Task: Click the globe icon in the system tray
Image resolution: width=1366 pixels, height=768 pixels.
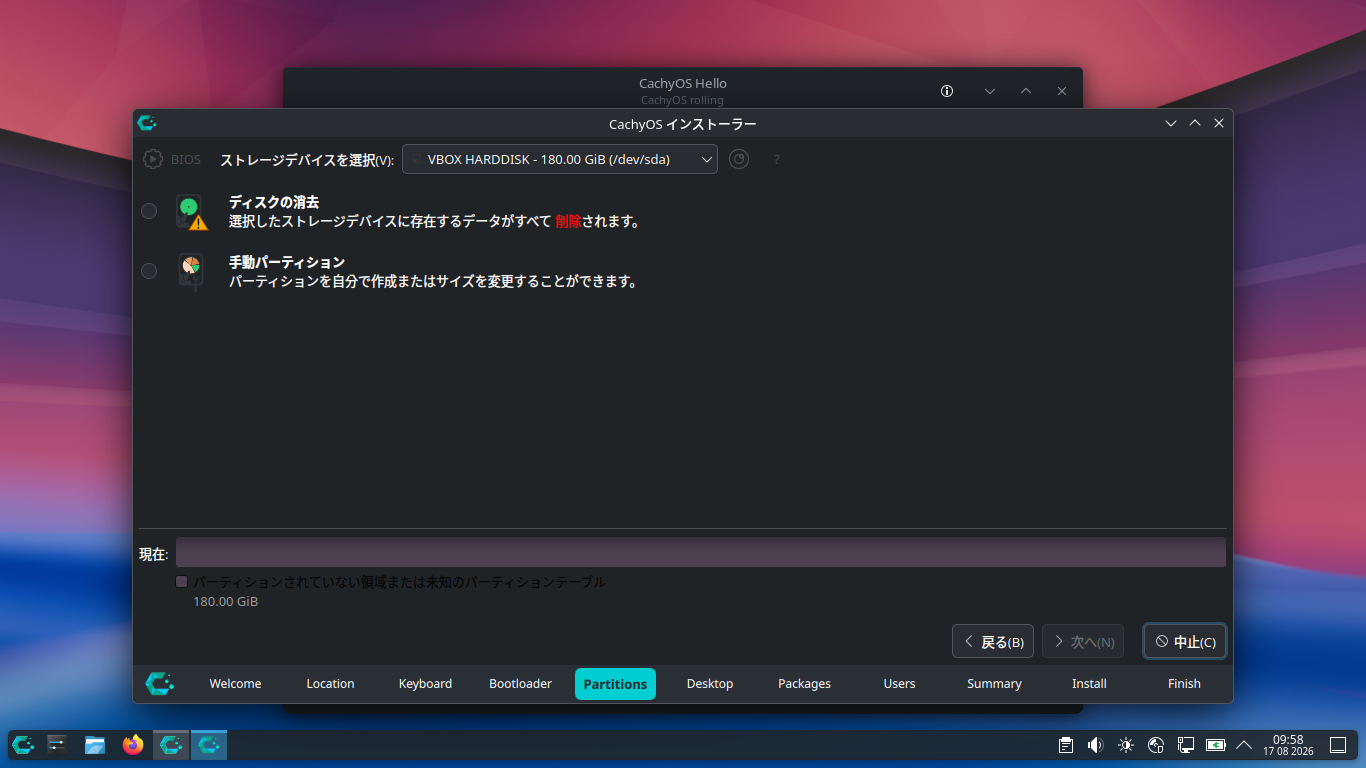Action: [1156, 745]
